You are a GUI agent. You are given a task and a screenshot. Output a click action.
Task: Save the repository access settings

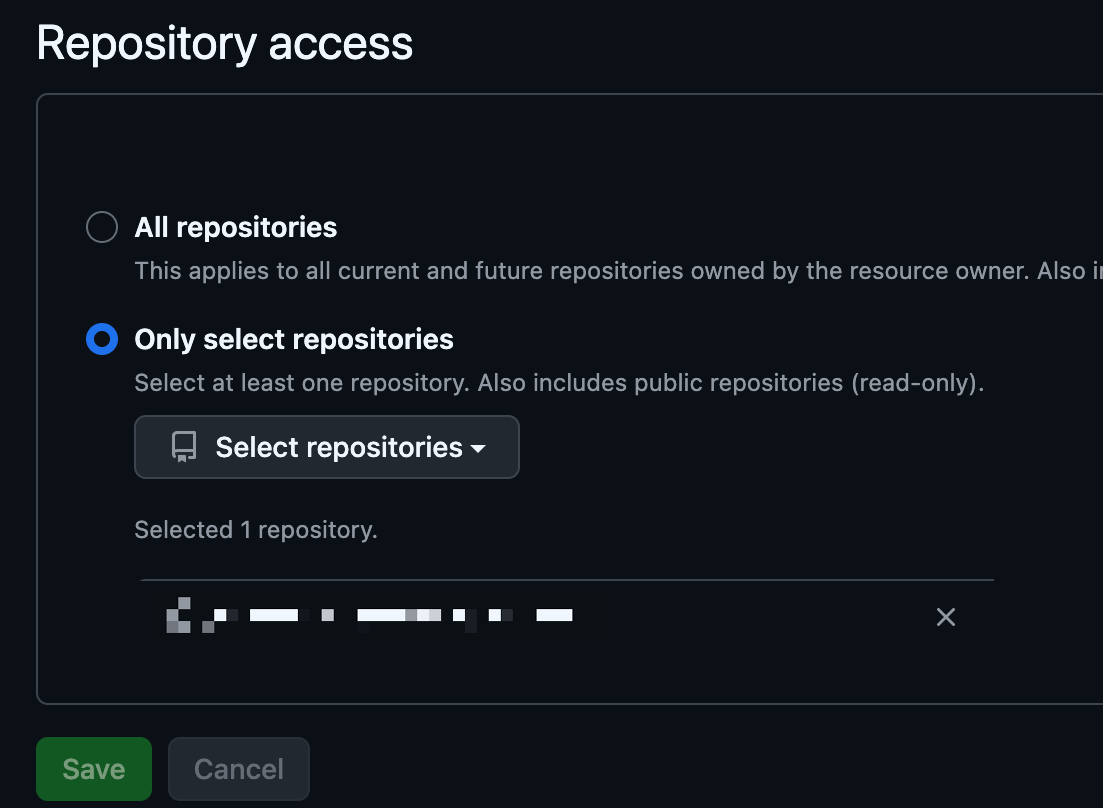pos(94,769)
